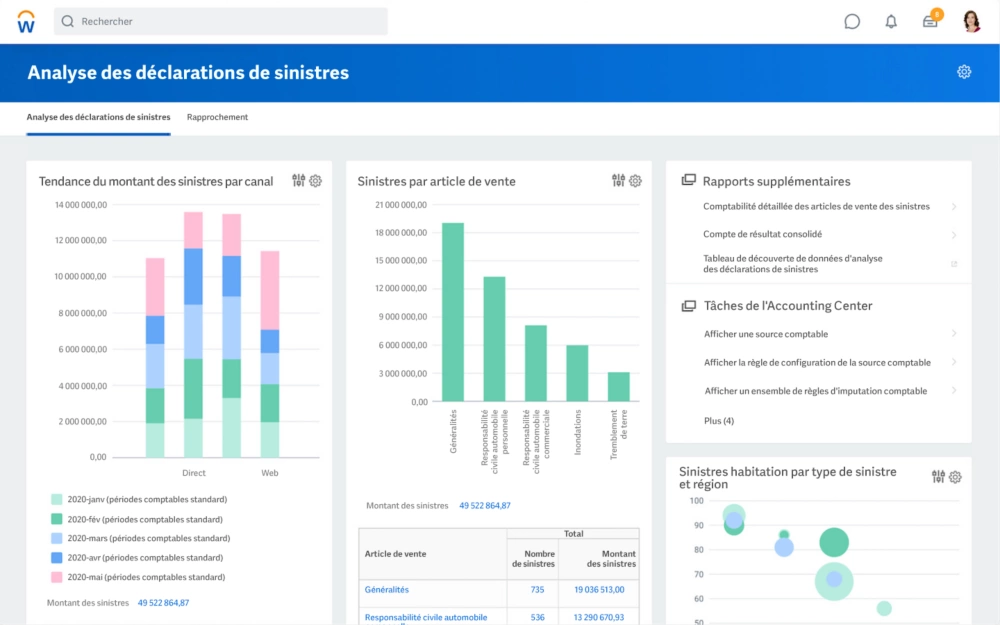This screenshot has width=1000, height=625.
Task: Switch to the Rapprochement tab
Action: click(217, 117)
